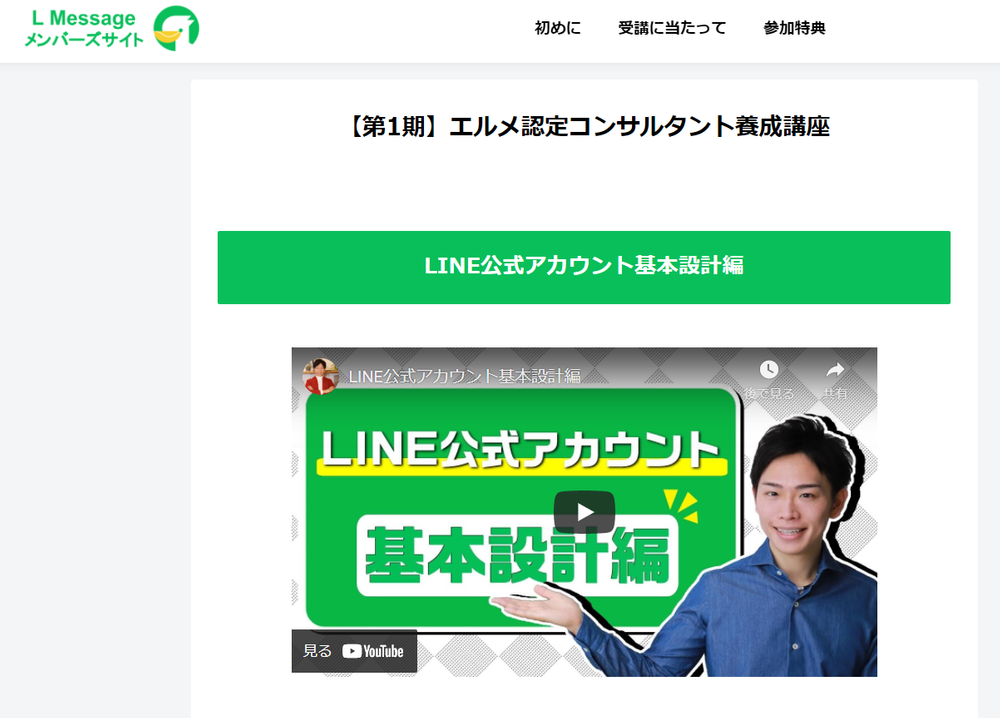Click the watch later clock icon
1000x718 pixels.
[768, 369]
